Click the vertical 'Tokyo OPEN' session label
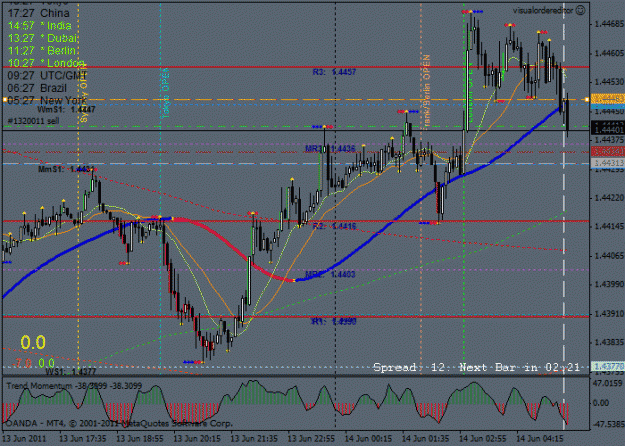This screenshot has height=446, width=625. tap(166, 93)
